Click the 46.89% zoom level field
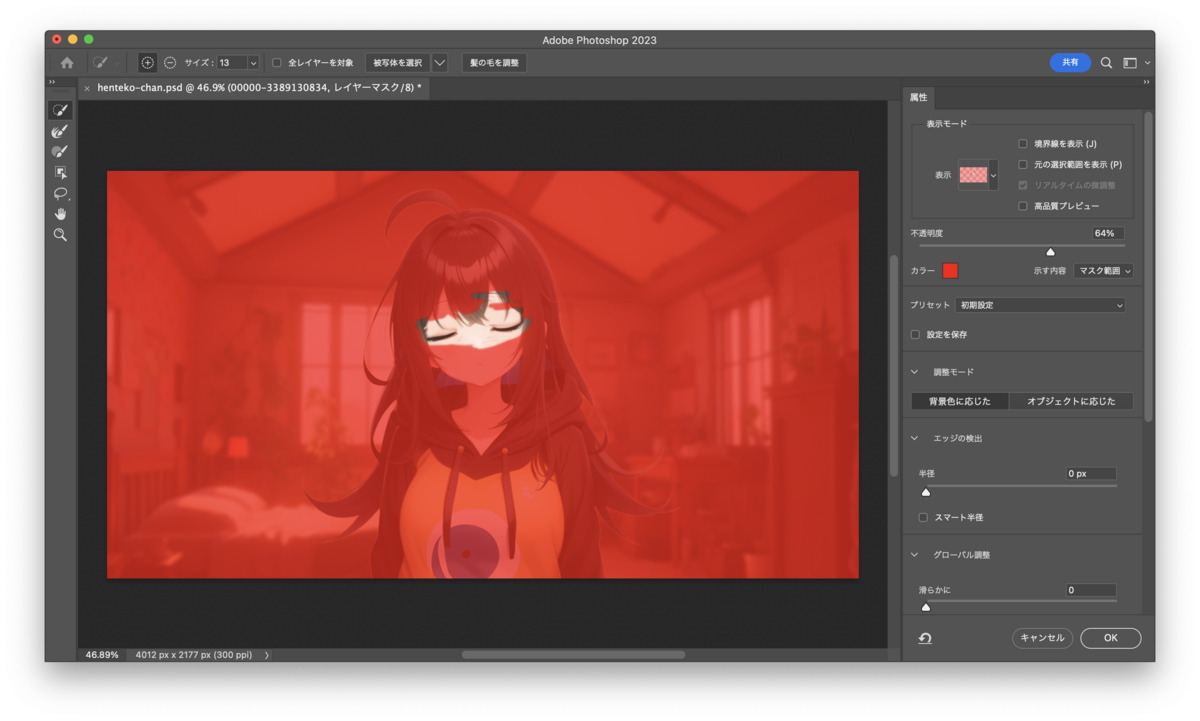 click(x=102, y=655)
